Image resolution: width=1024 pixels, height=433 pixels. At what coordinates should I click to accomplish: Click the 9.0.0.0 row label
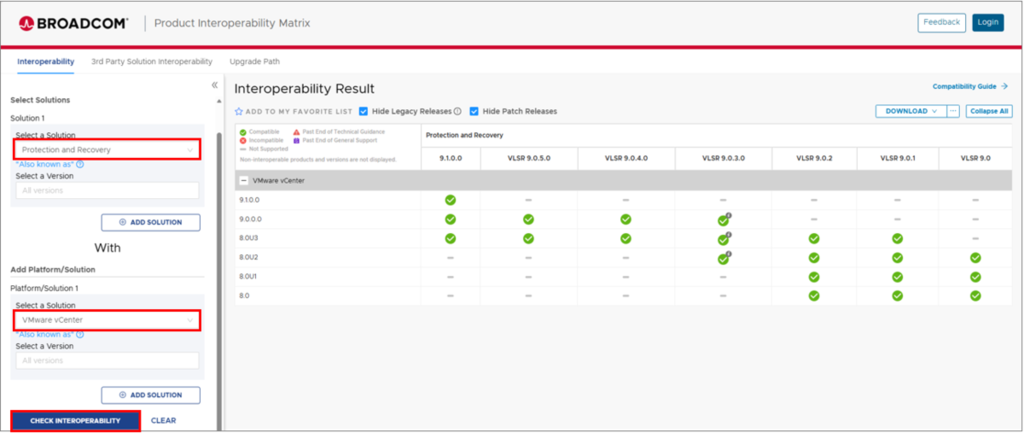click(251, 219)
